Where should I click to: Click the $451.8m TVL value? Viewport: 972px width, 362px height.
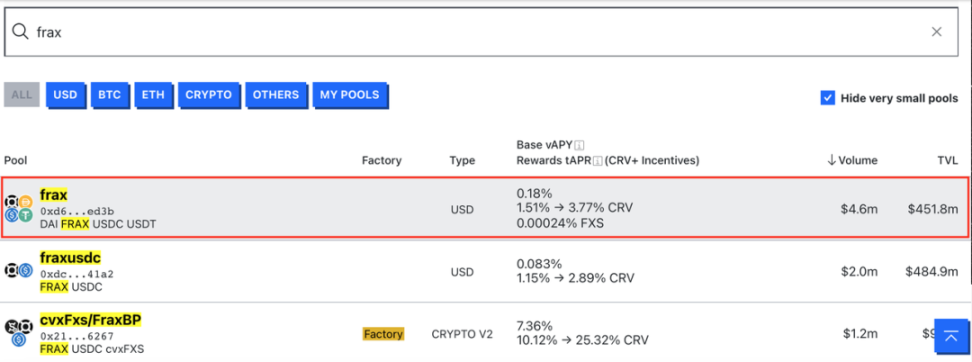933,210
